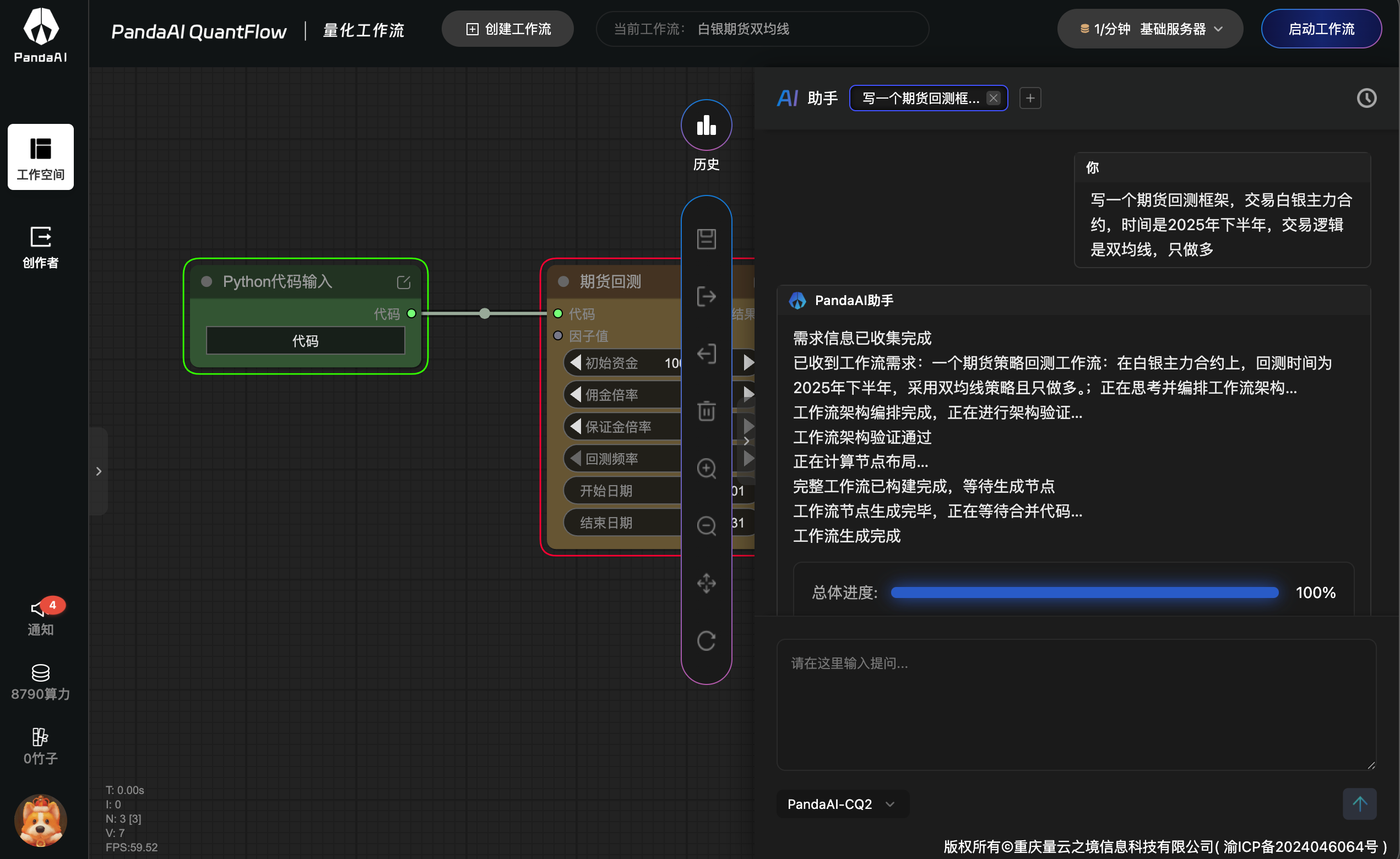Image resolution: width=1400 pixels, height=859 pixels.
Task: Select the four-arrow move canvas tool
Action: pos(706,583)
